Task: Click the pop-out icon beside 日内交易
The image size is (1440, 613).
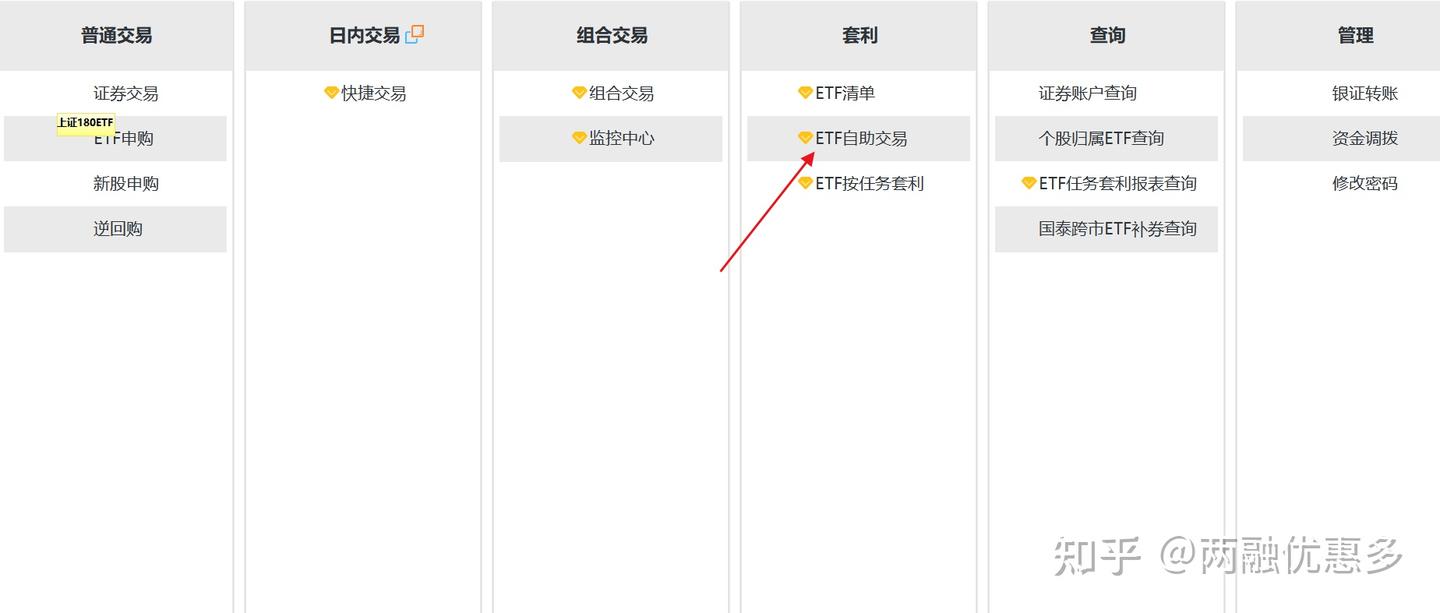Action: 415,34
